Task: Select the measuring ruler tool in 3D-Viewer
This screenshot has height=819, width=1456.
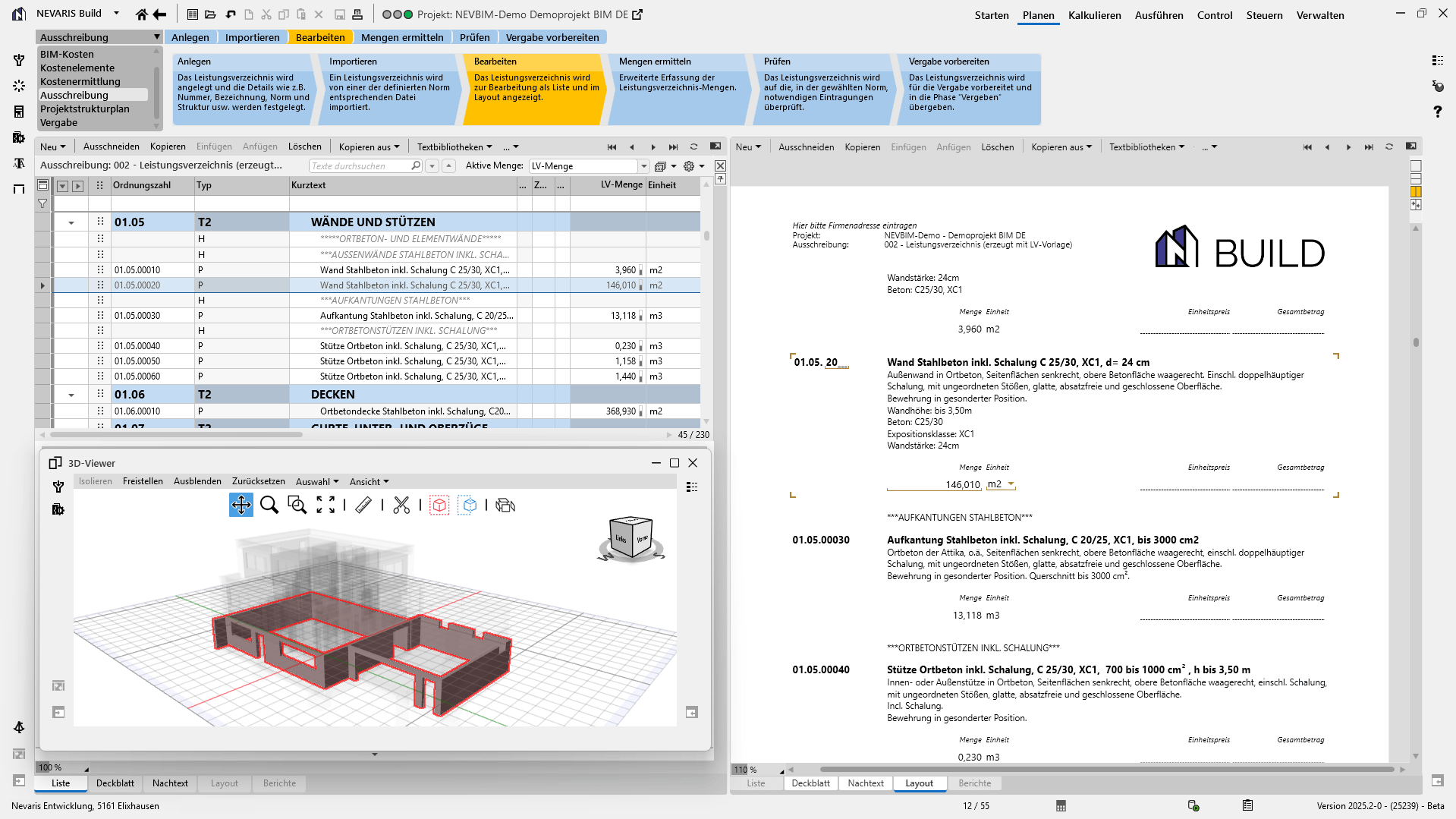Action: [363, 505]
